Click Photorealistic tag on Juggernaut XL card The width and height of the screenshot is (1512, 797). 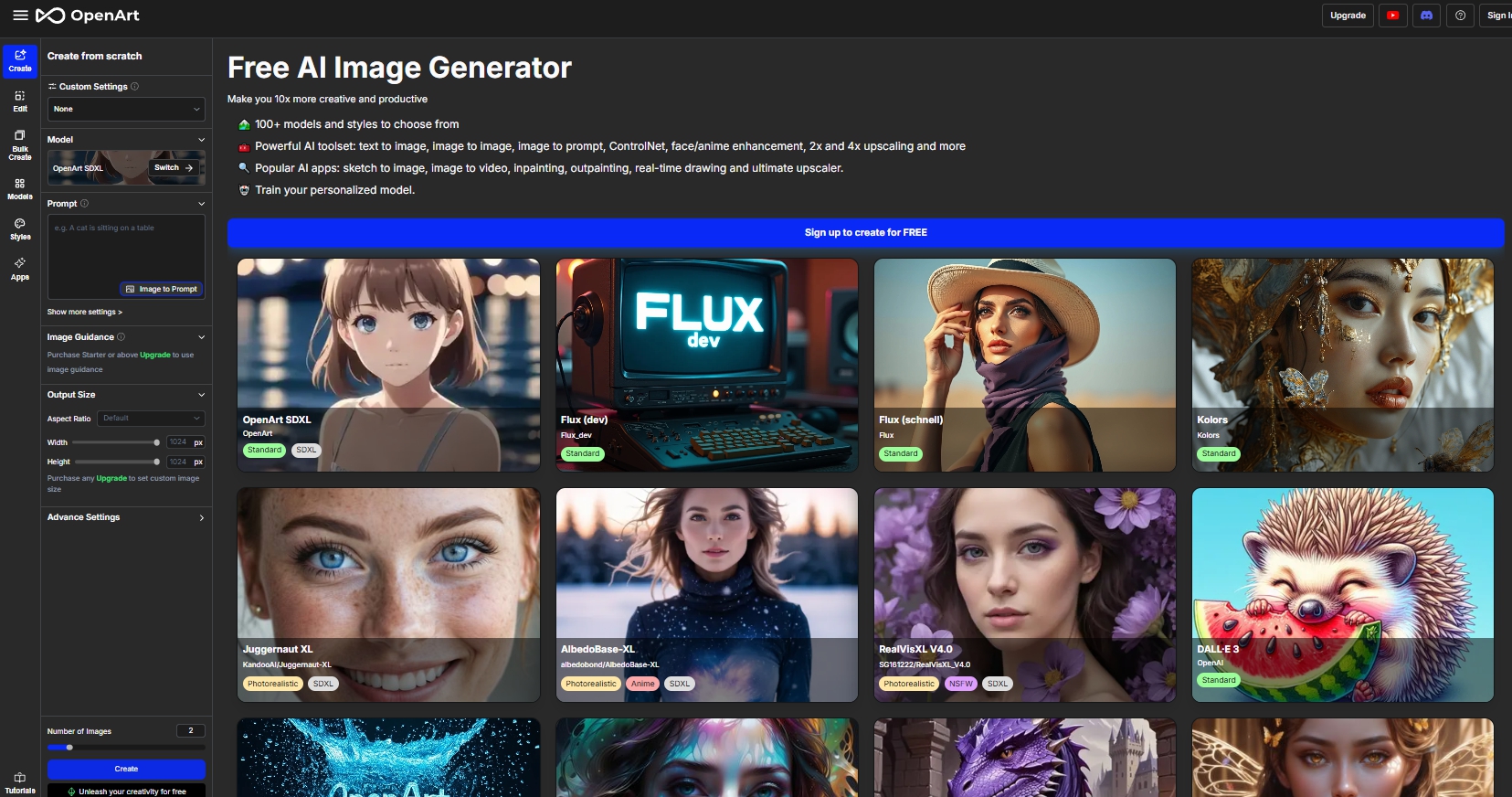click(x=272, y=684)
